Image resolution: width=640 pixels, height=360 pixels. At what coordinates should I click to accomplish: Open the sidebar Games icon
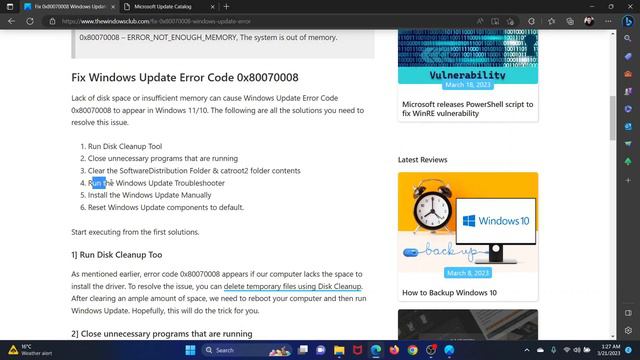(x=628, y=91)
